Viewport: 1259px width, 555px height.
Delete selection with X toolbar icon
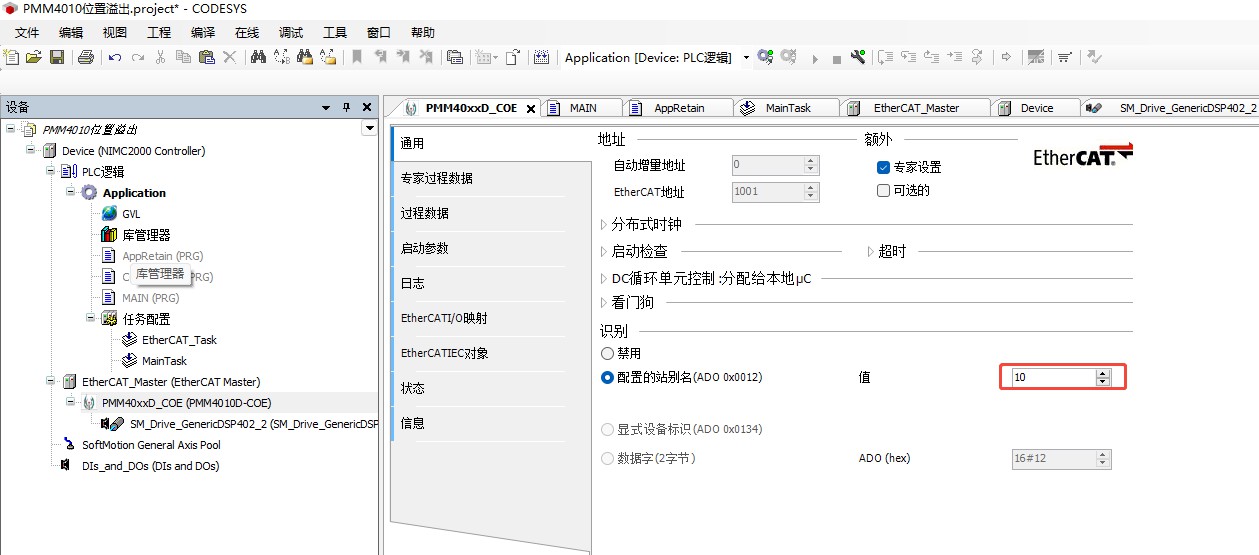(x=229, y=57)
